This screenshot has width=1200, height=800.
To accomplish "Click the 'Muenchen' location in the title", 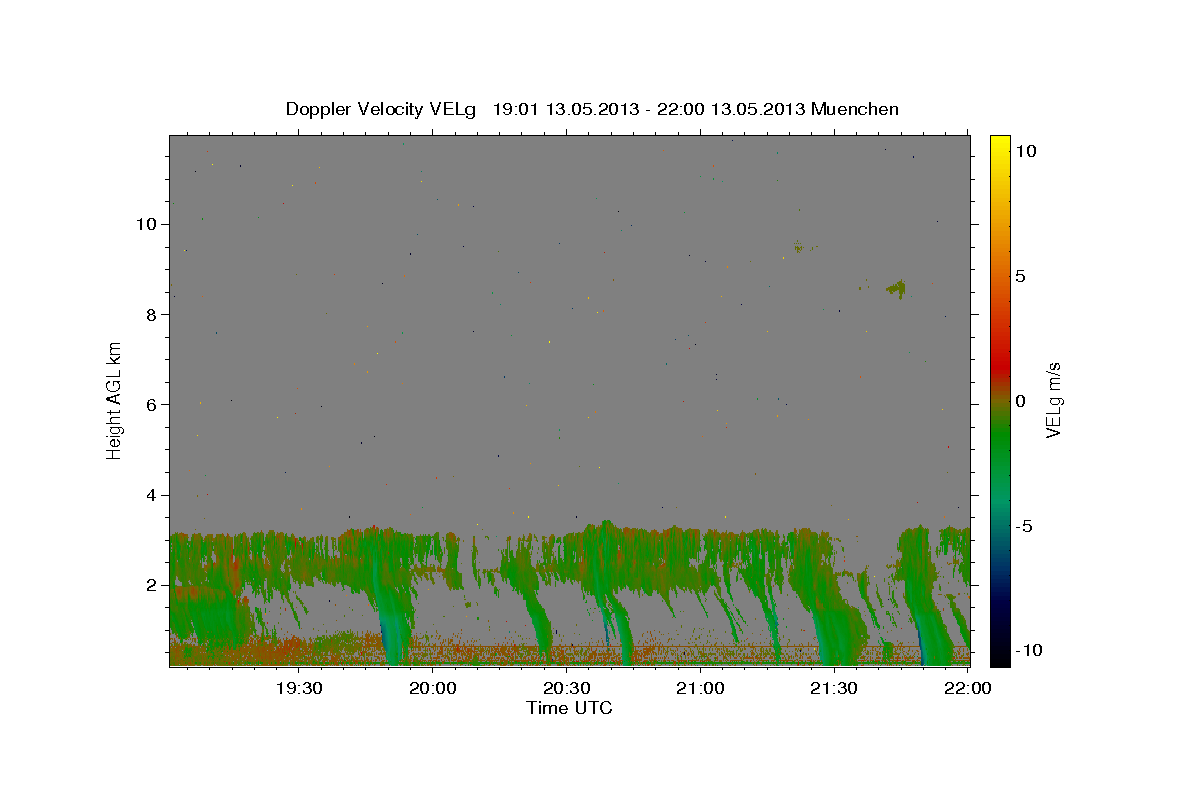I will [855, 109].
